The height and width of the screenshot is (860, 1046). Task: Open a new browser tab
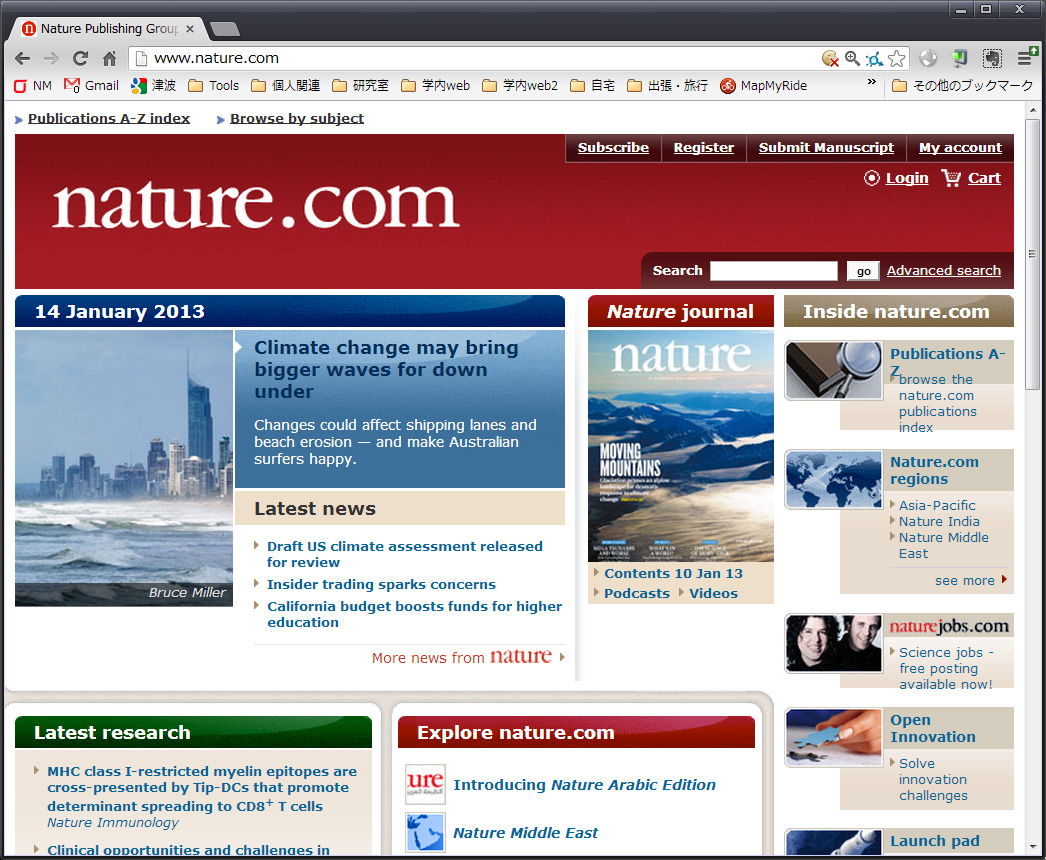tap(225, 29)
